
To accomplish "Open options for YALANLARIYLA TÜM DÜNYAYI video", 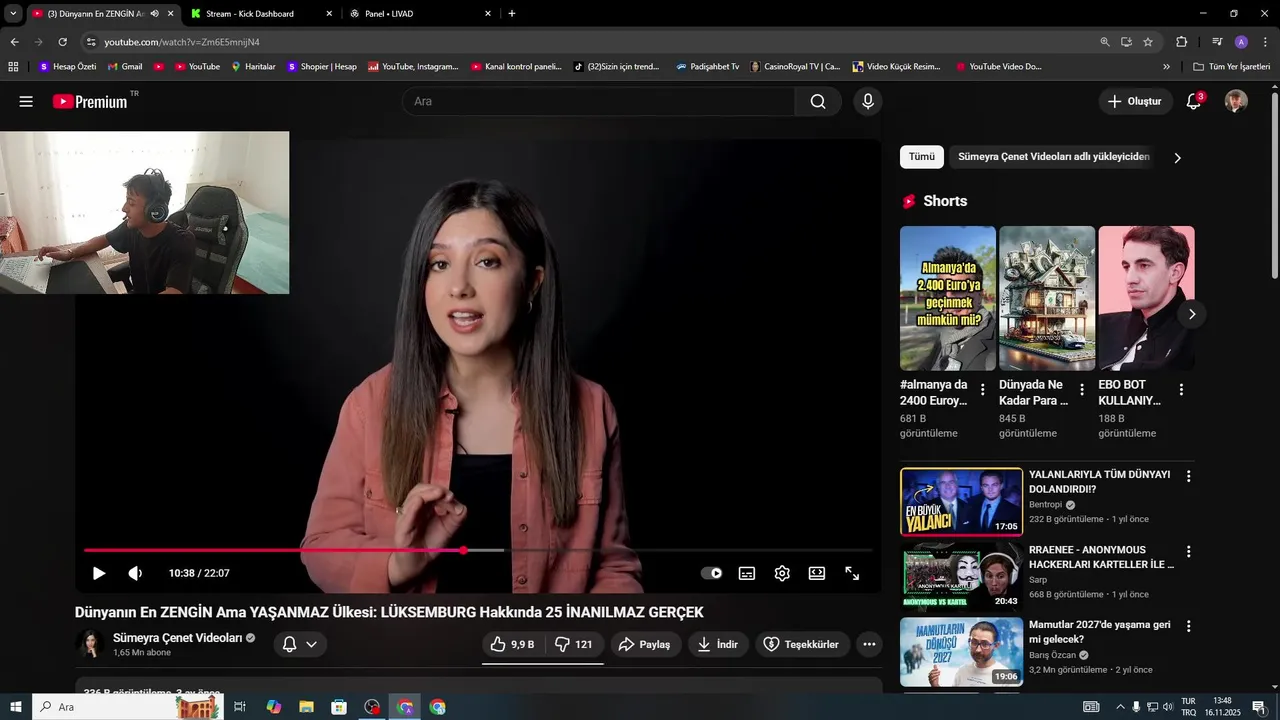I will [1189, 477].
